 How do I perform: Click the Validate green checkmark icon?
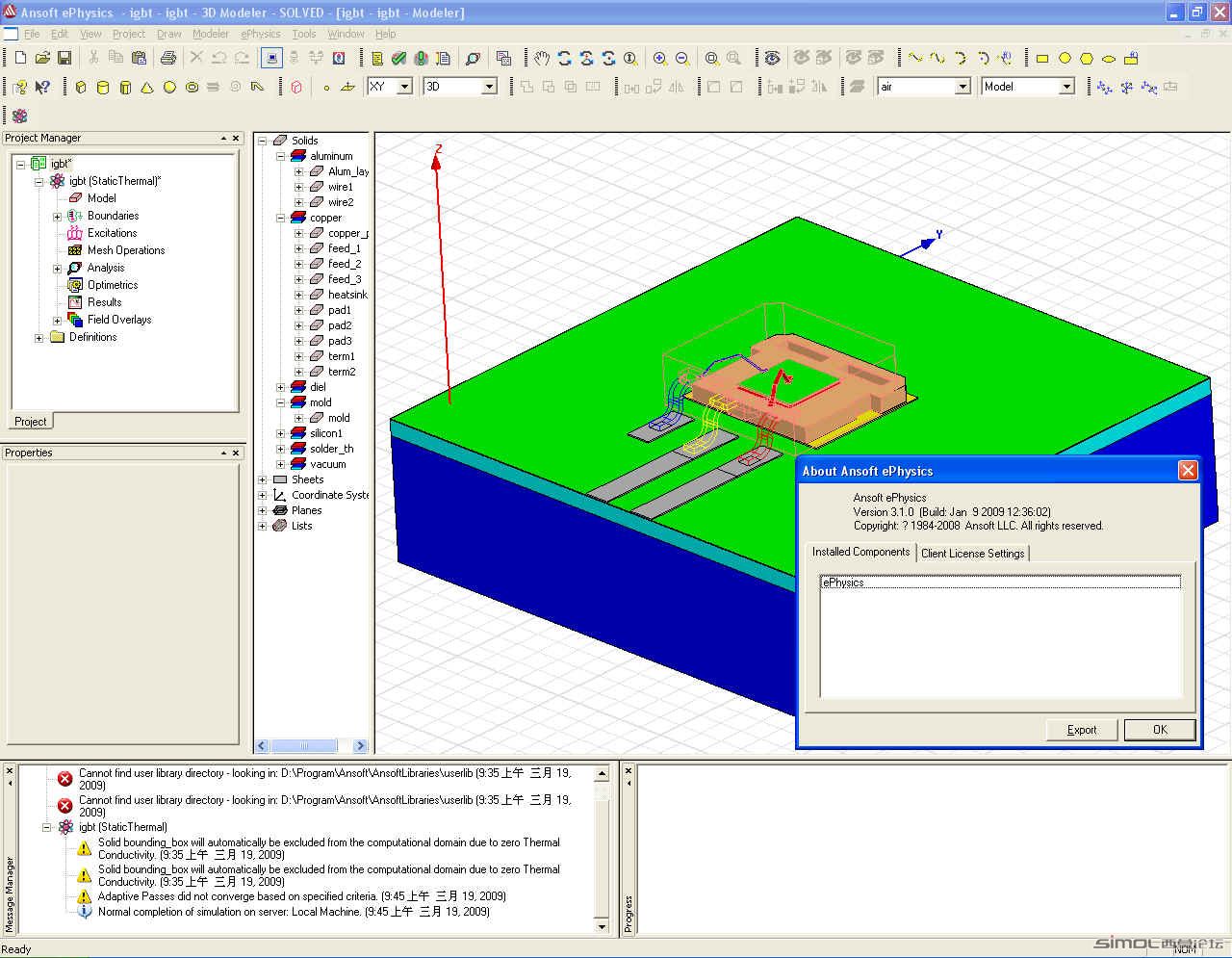pyautogui.click(x=398, y=59)
